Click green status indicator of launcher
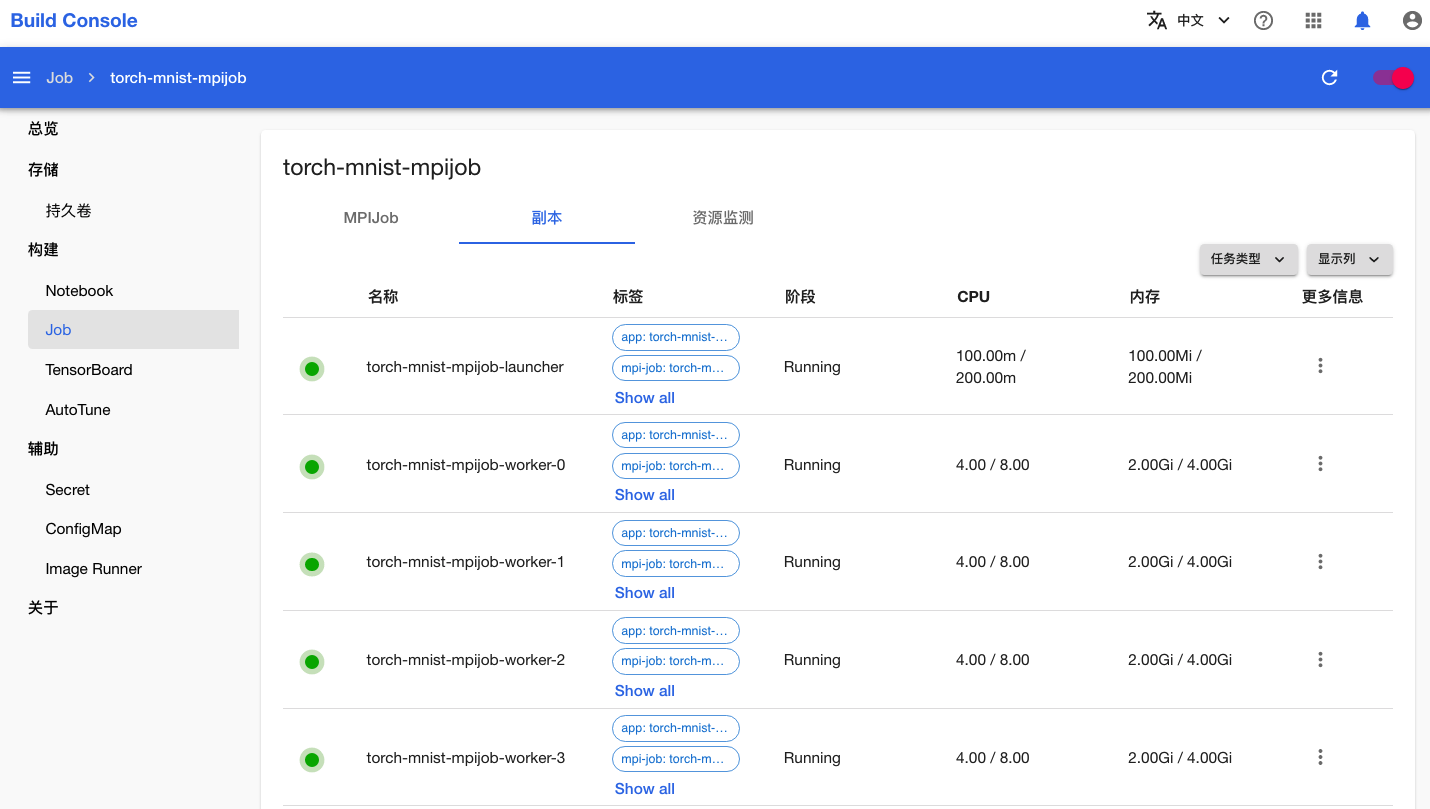This screenshot has width=1430, height=809. coord(312,369)
